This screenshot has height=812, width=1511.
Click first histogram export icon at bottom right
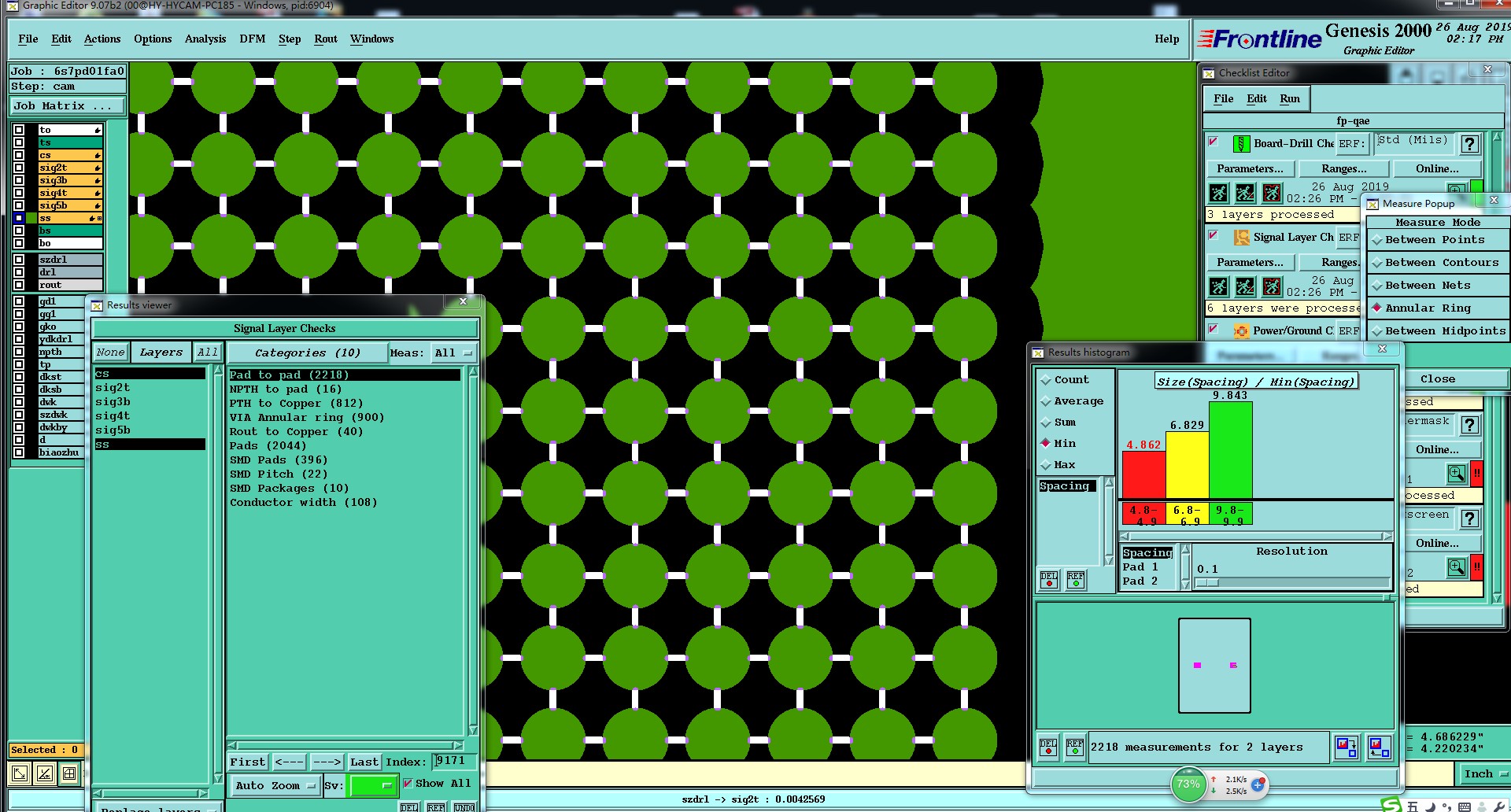[1347, 747]
